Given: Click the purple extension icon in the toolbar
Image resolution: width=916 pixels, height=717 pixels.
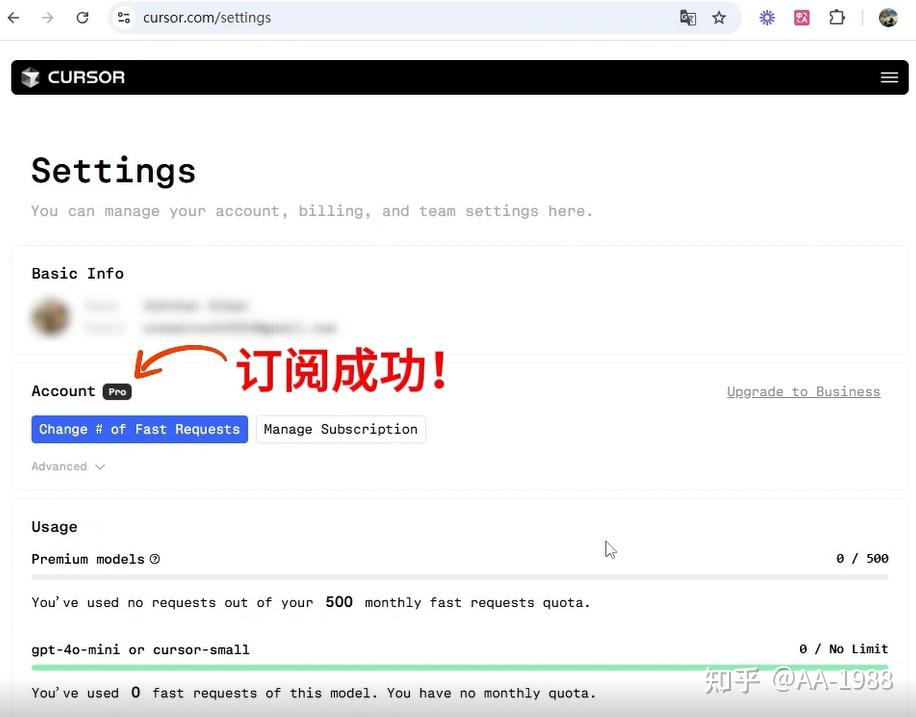Looking at the screenshot, I should 766,17.
